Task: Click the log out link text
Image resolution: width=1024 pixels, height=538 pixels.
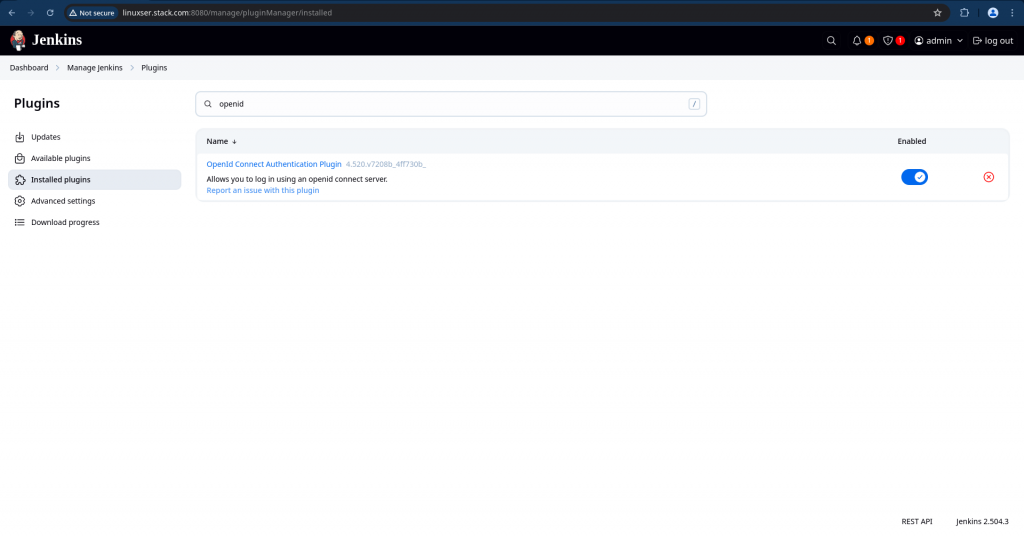Action: pos(999,40)
